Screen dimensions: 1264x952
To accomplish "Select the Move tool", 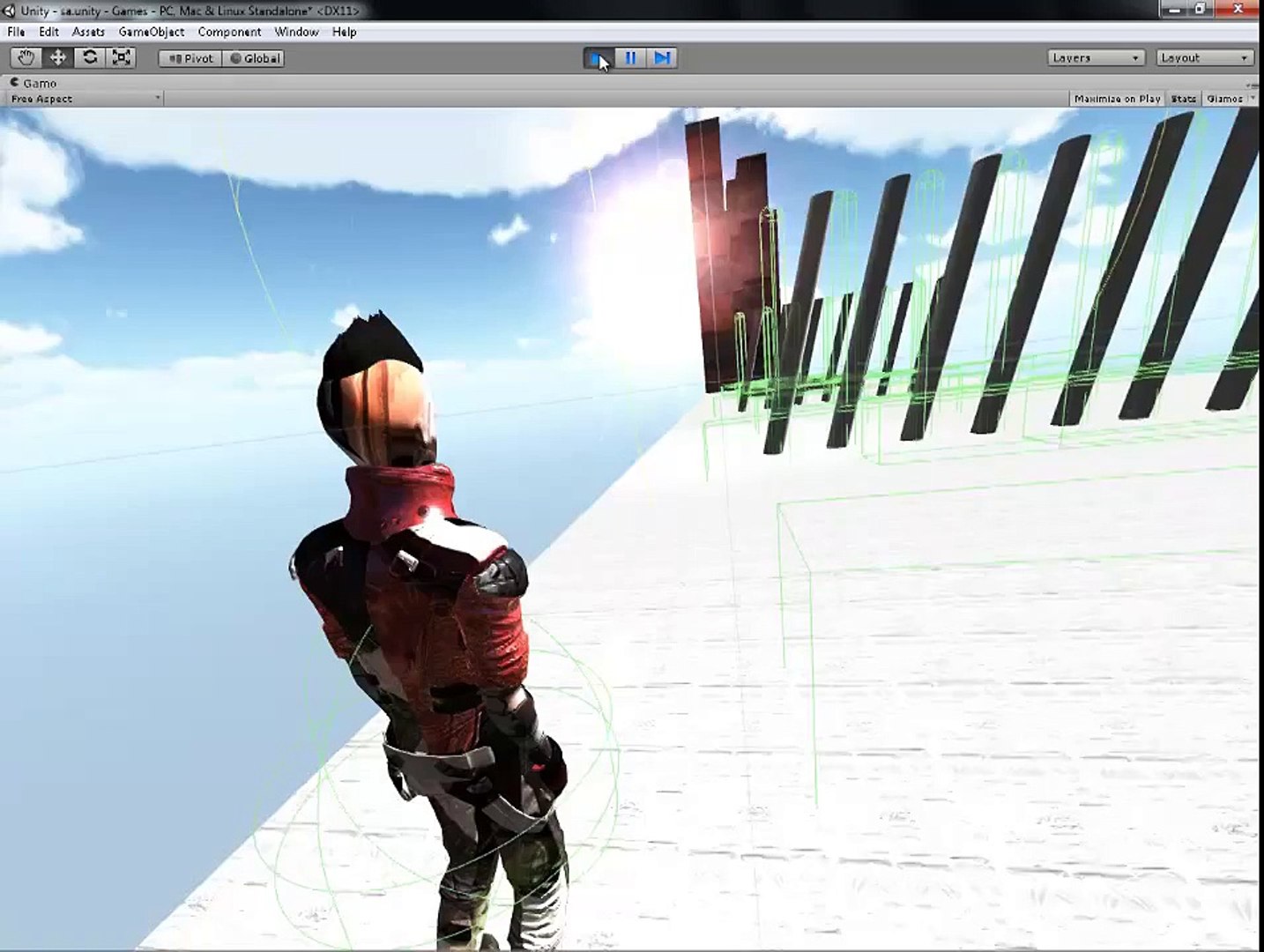I will [58, 58].
